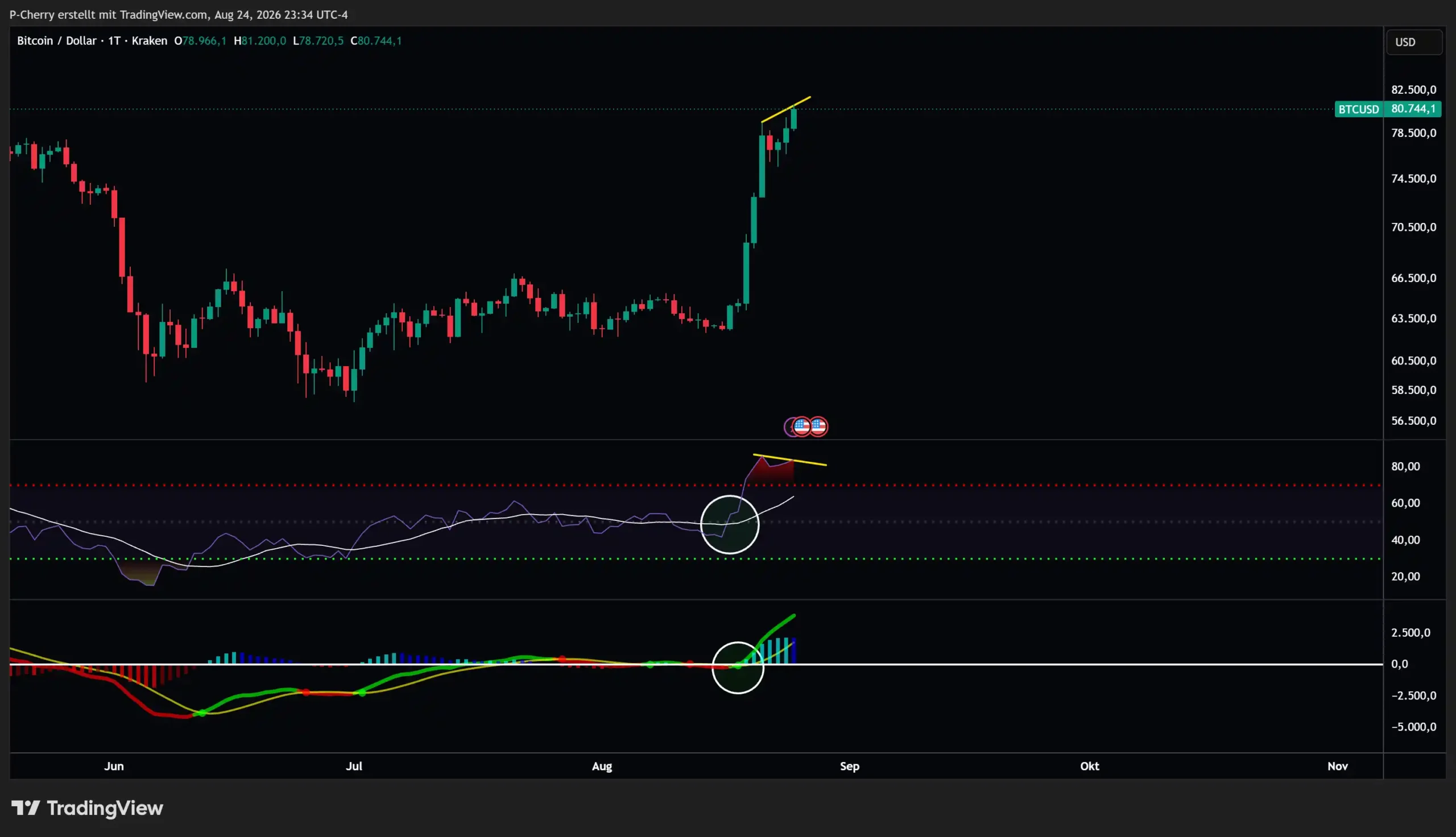Click the 56.500,0 price axis label
Image resolution: width=1456 pixels, height=837 pixels.
tap(1413, 421)
